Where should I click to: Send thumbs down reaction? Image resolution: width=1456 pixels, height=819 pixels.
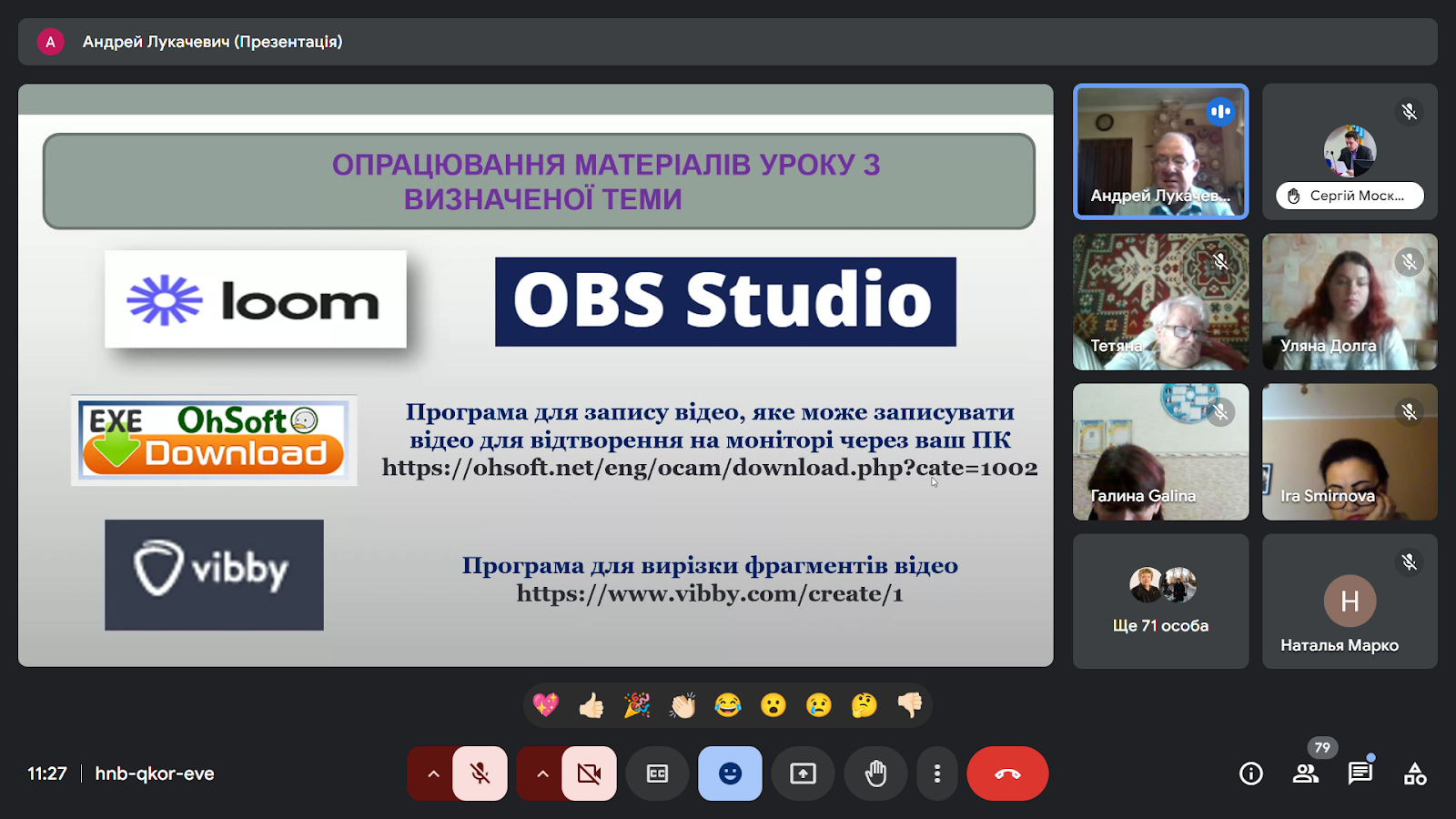click(910, 705)
